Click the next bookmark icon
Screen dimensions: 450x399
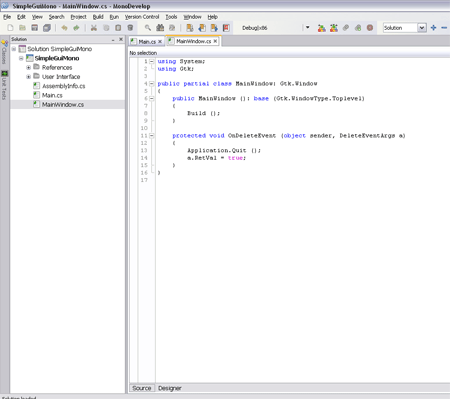click(214, 28)
